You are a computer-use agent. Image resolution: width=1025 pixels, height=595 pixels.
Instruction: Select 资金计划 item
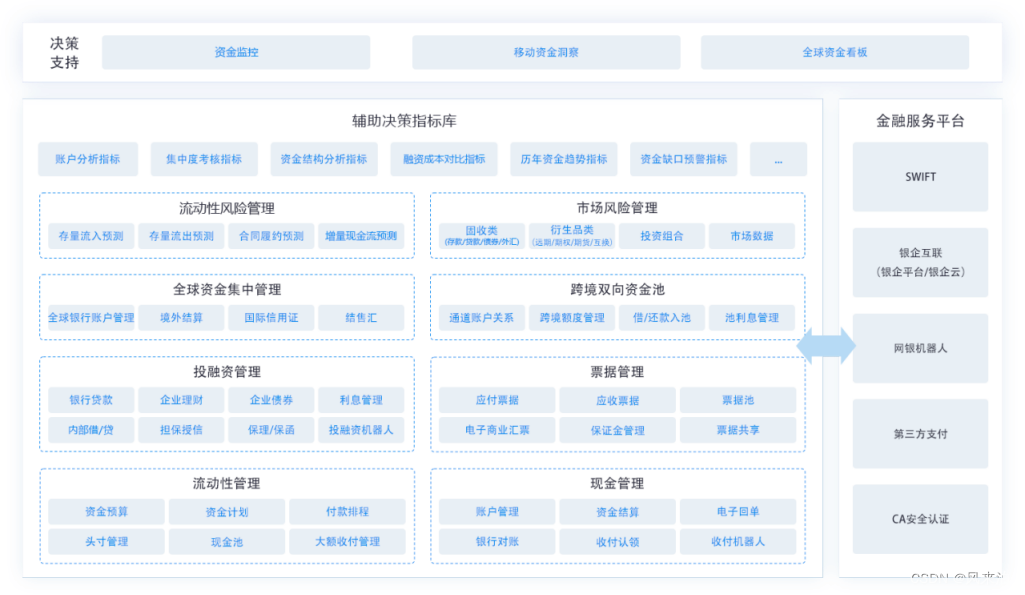point(227,512)
